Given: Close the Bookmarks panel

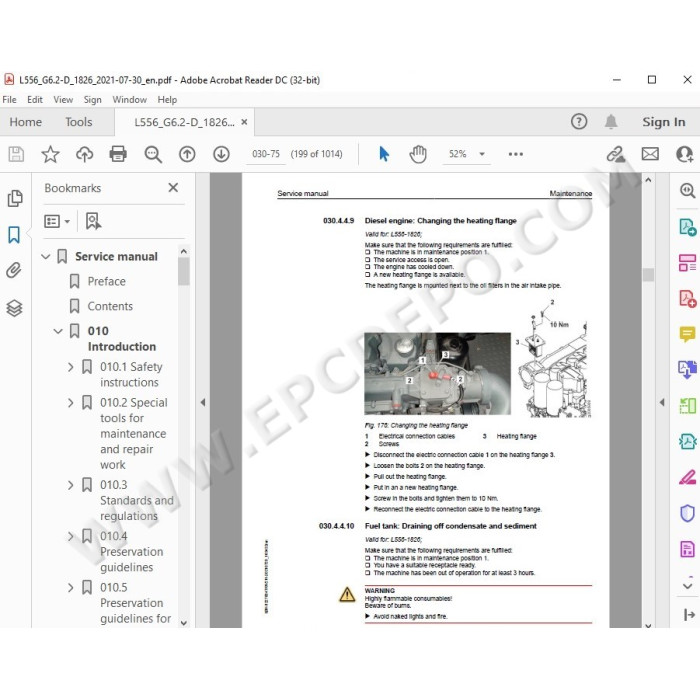Looking at the screenshot, I should (173, 188).
